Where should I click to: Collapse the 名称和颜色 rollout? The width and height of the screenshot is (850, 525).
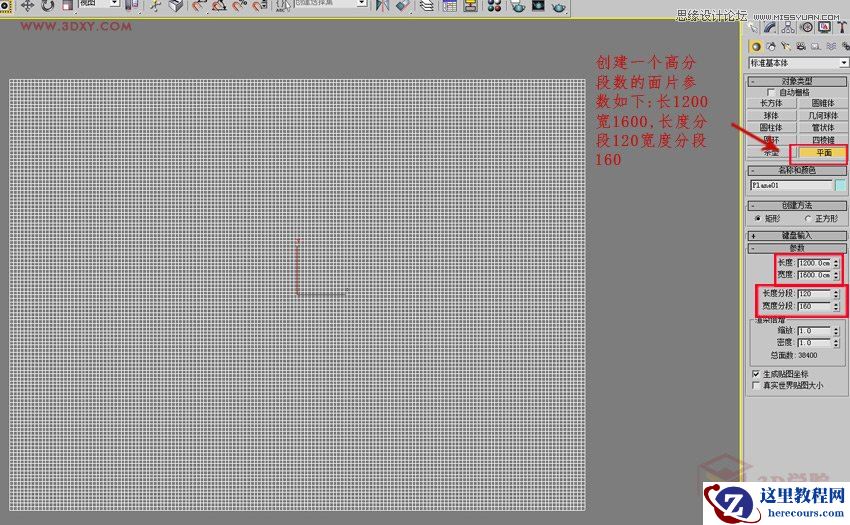[x=797, y=170]
